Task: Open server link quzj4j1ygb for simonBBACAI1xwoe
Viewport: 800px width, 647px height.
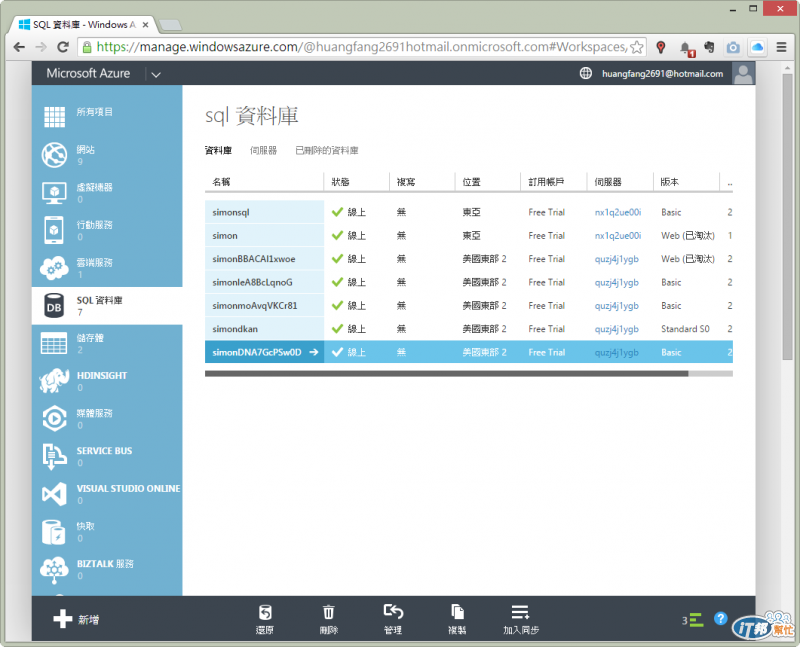Action: [617, 259]
